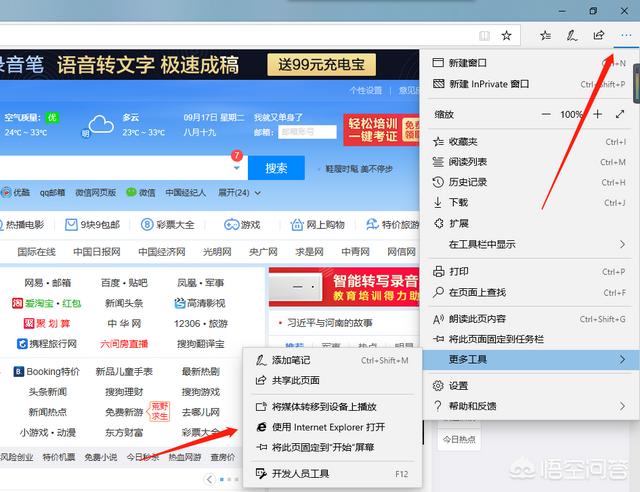Screen dimensions: 640x492
Task: Expand 在工具栏中显示 submenu
Action: coord(529,244)
